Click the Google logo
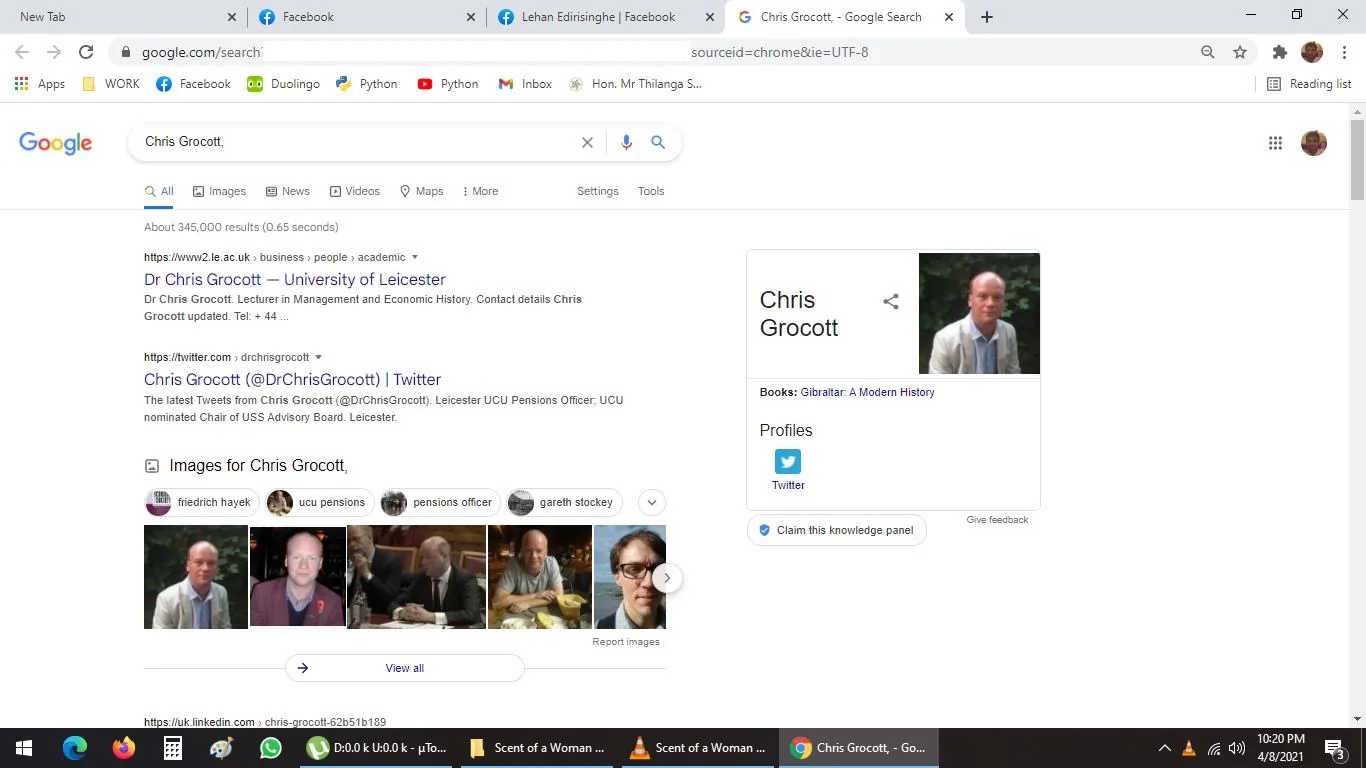The image size is (1366, 768). [x=56, y=143]
